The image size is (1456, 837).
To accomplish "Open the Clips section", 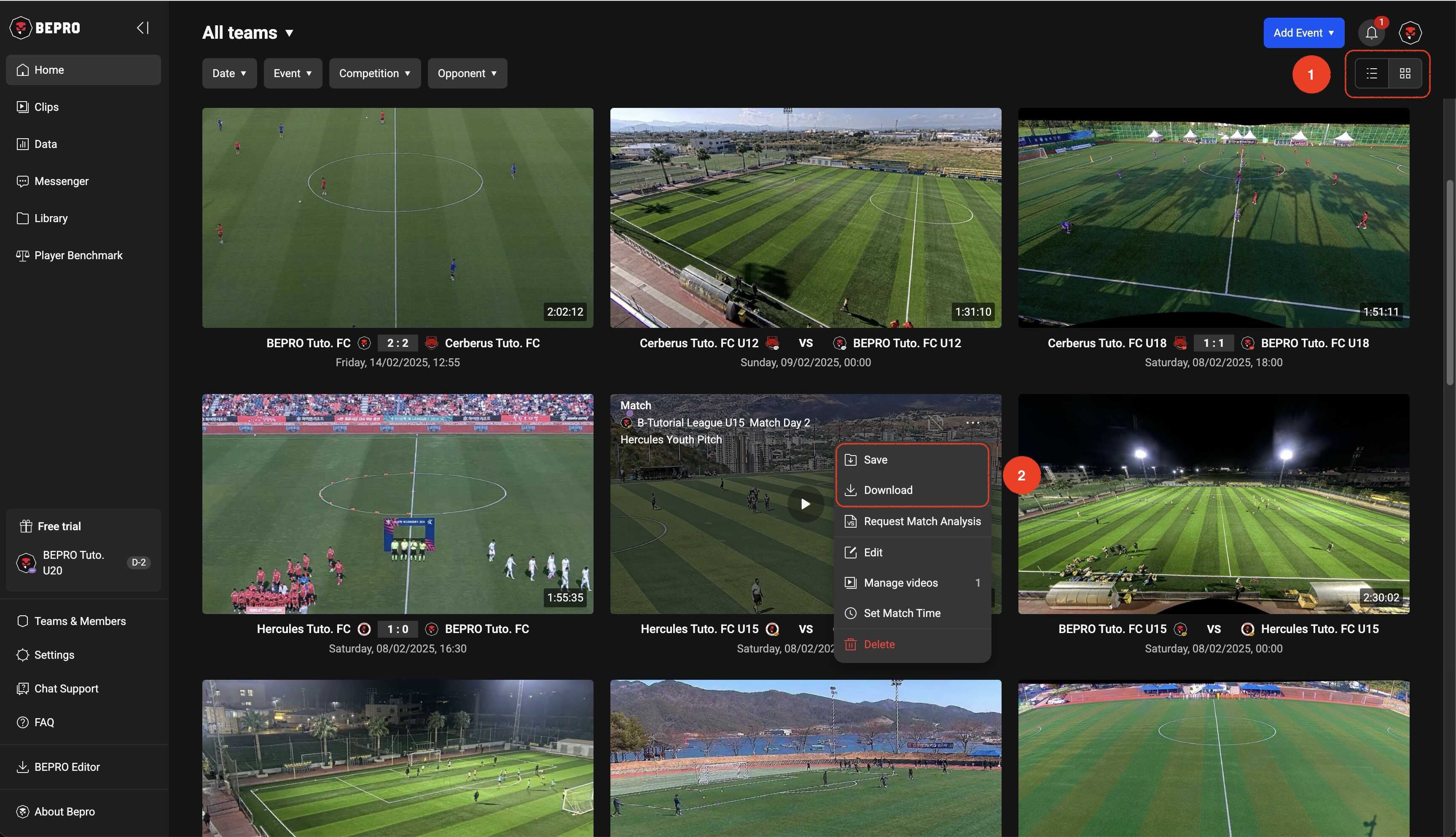I will tap(46, 107).
